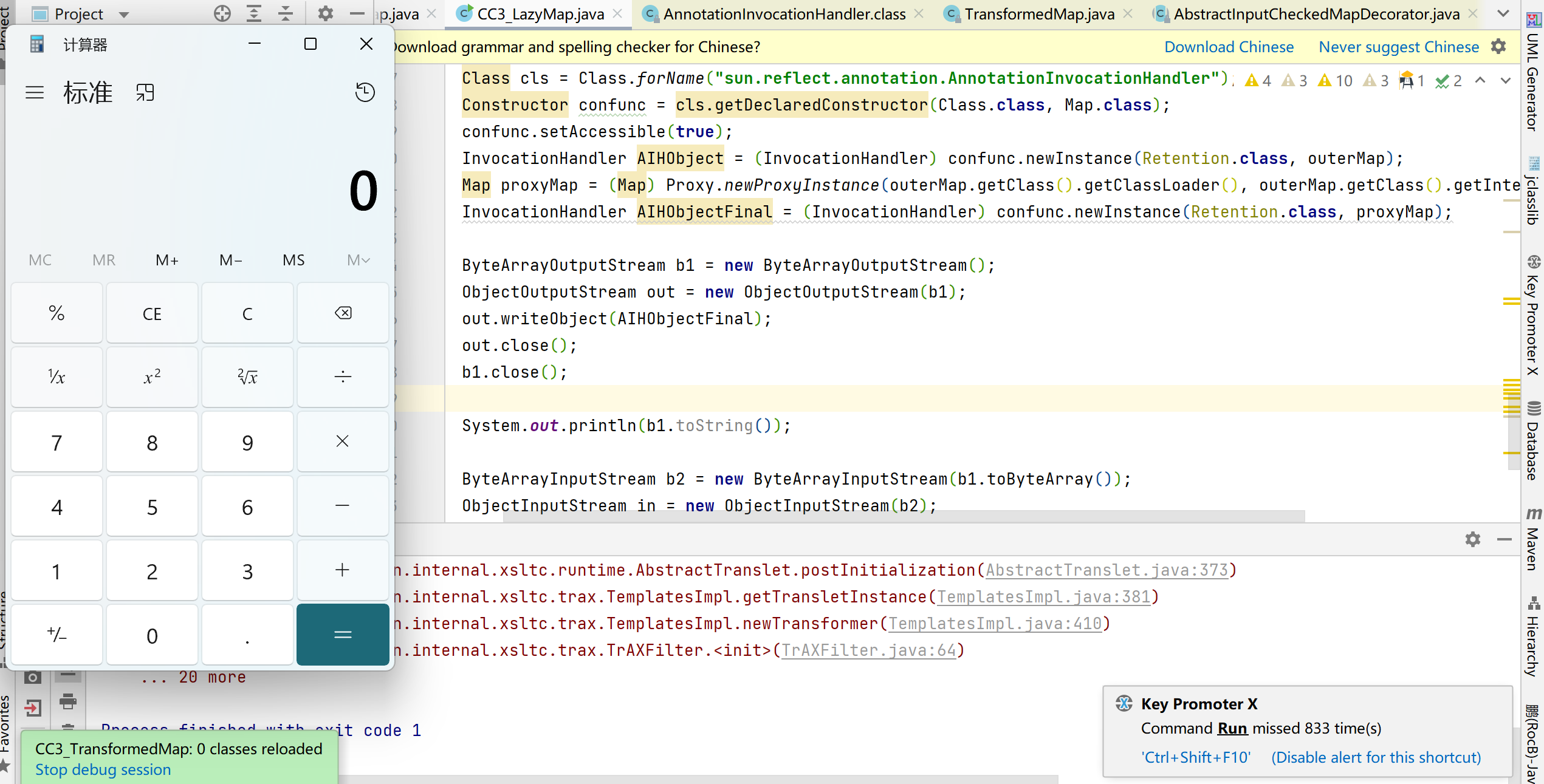Click the select opened file locate icon

coord(222,13)
